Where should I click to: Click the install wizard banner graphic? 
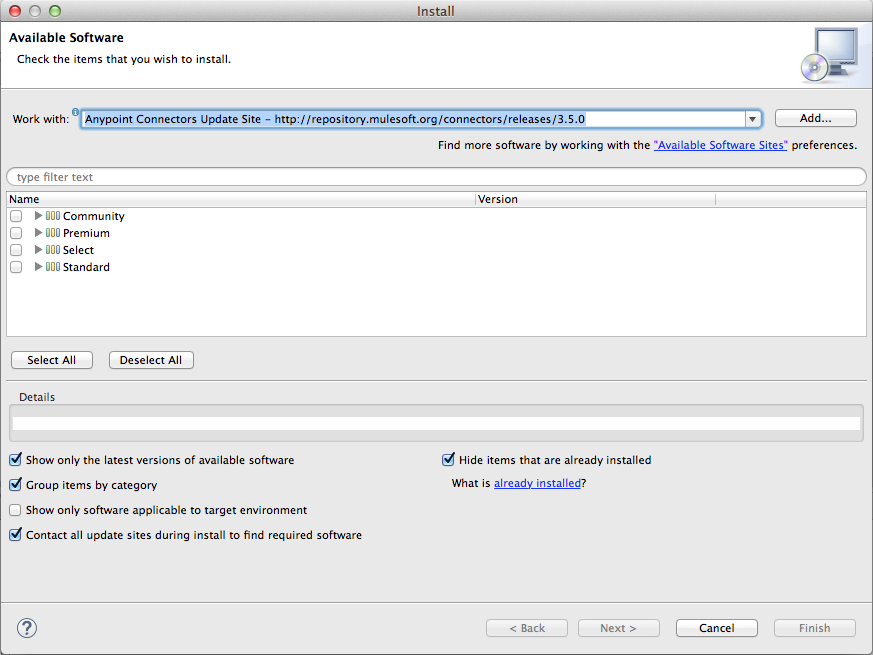click(x=831, y=54)
